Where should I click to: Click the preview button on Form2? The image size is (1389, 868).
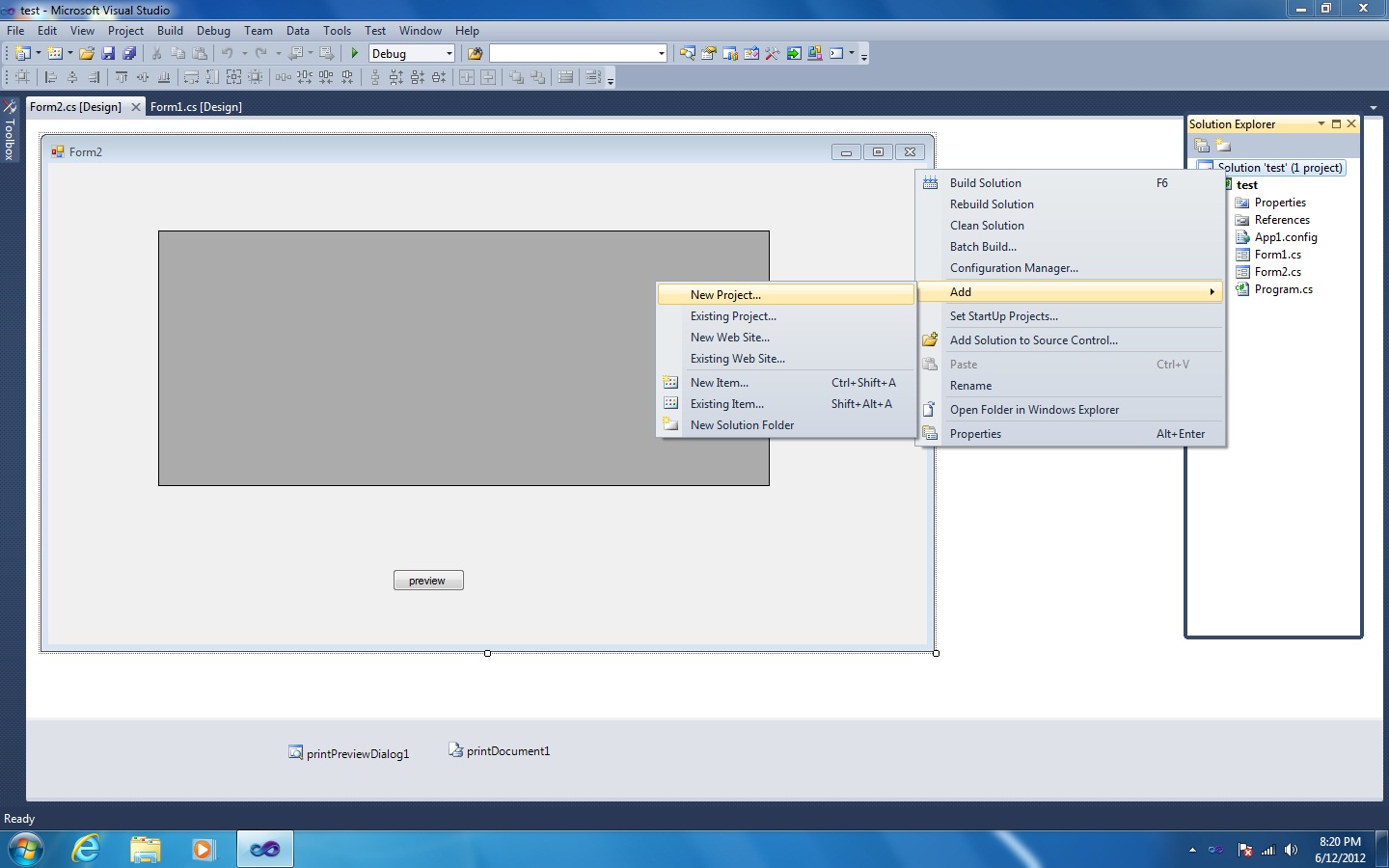click(x=428, y=581)
